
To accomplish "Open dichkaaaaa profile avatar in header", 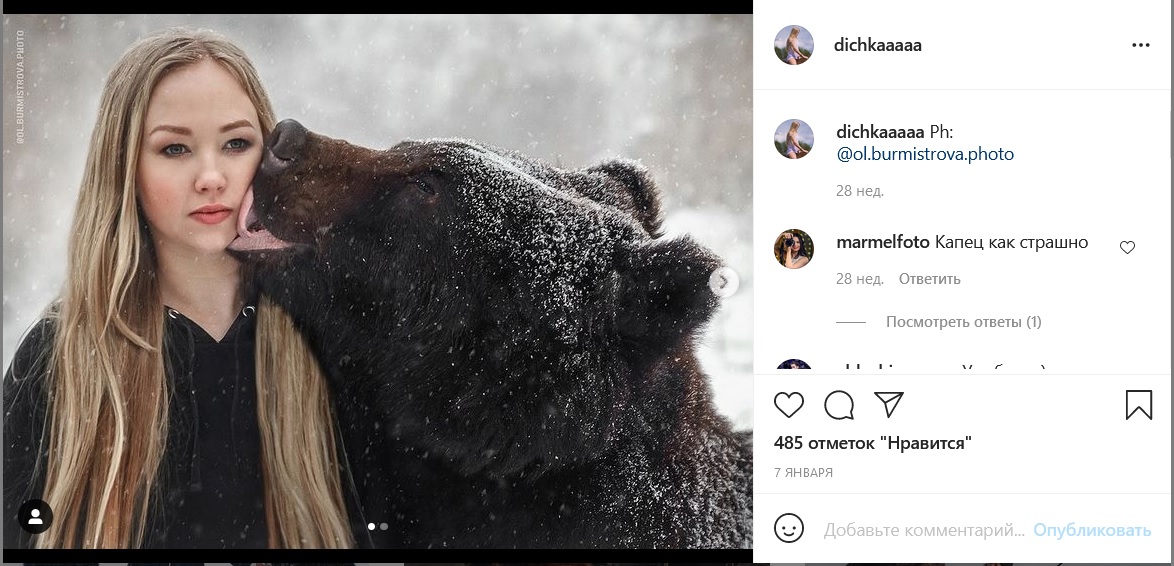I will point(794,45).
